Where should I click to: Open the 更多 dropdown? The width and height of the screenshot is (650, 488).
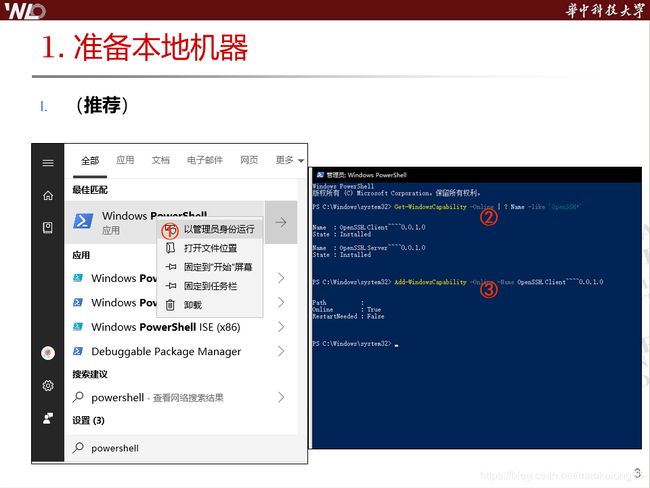click(x=290, y=160)
